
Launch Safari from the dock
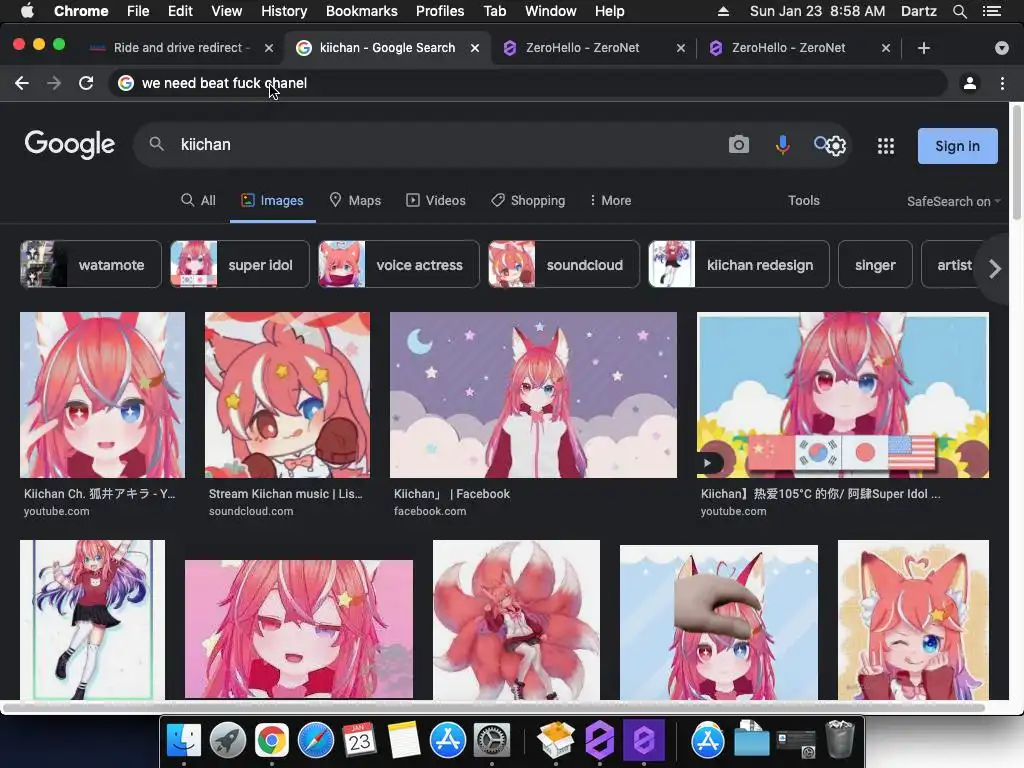click(x=315, y=741)
